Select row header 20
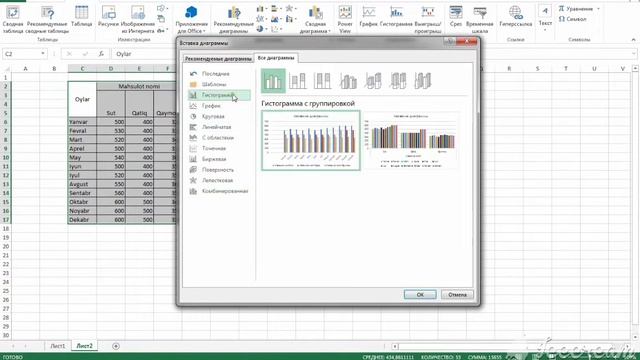 6,247
